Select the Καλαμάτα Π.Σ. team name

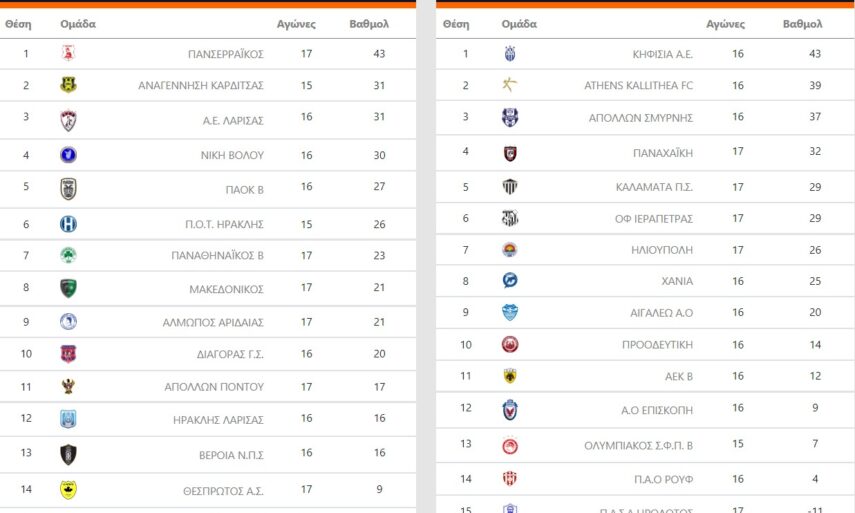click(654, 187)
